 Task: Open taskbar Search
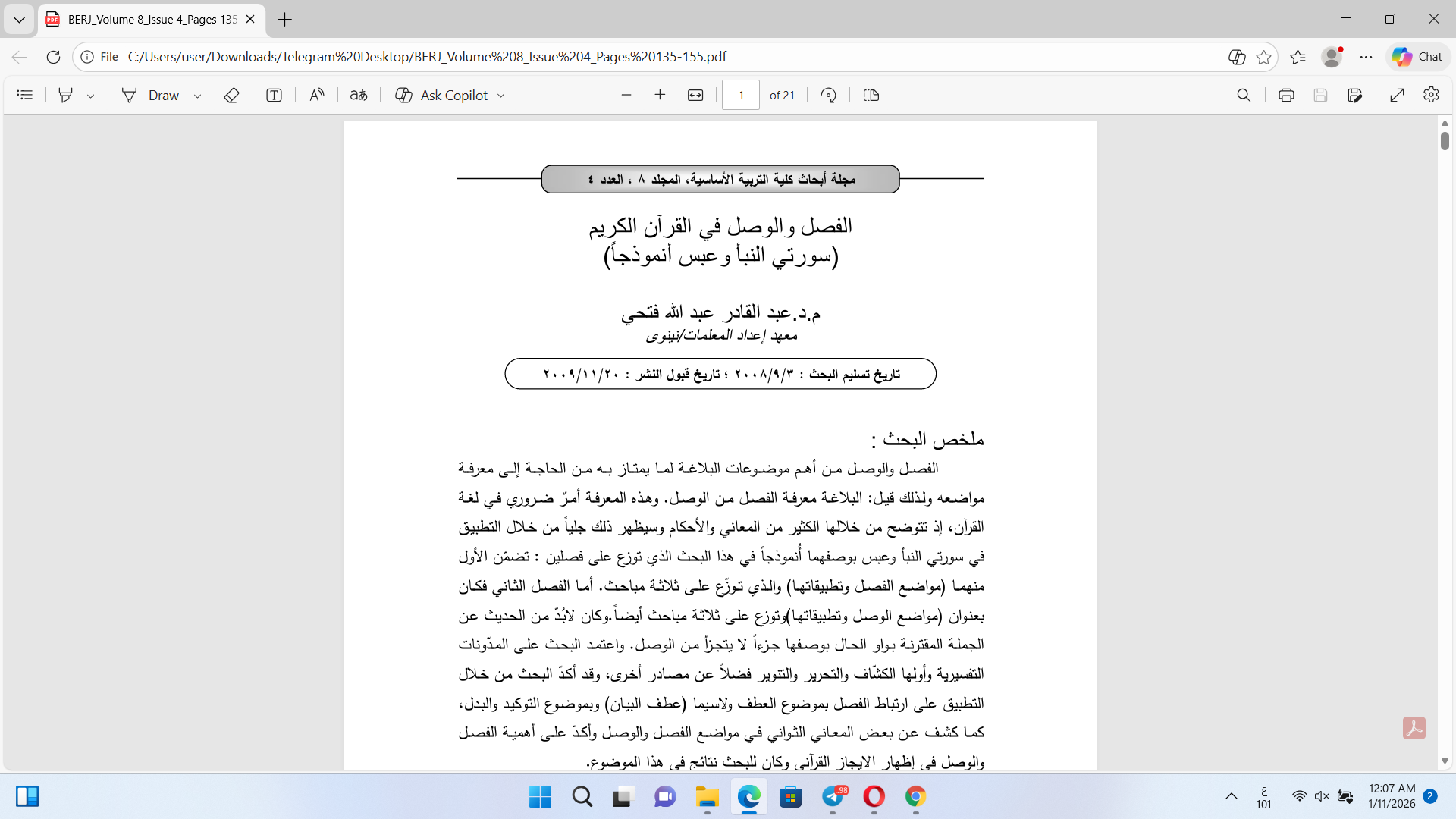582,797
